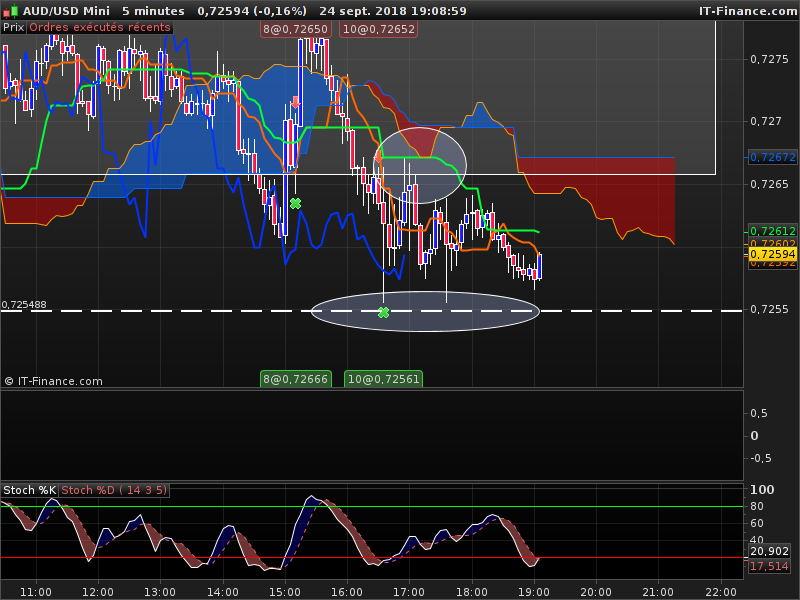Click the 100 stochastic axis label
The height and width of the screenshot is (600, 800).
(x=762, y=490)
